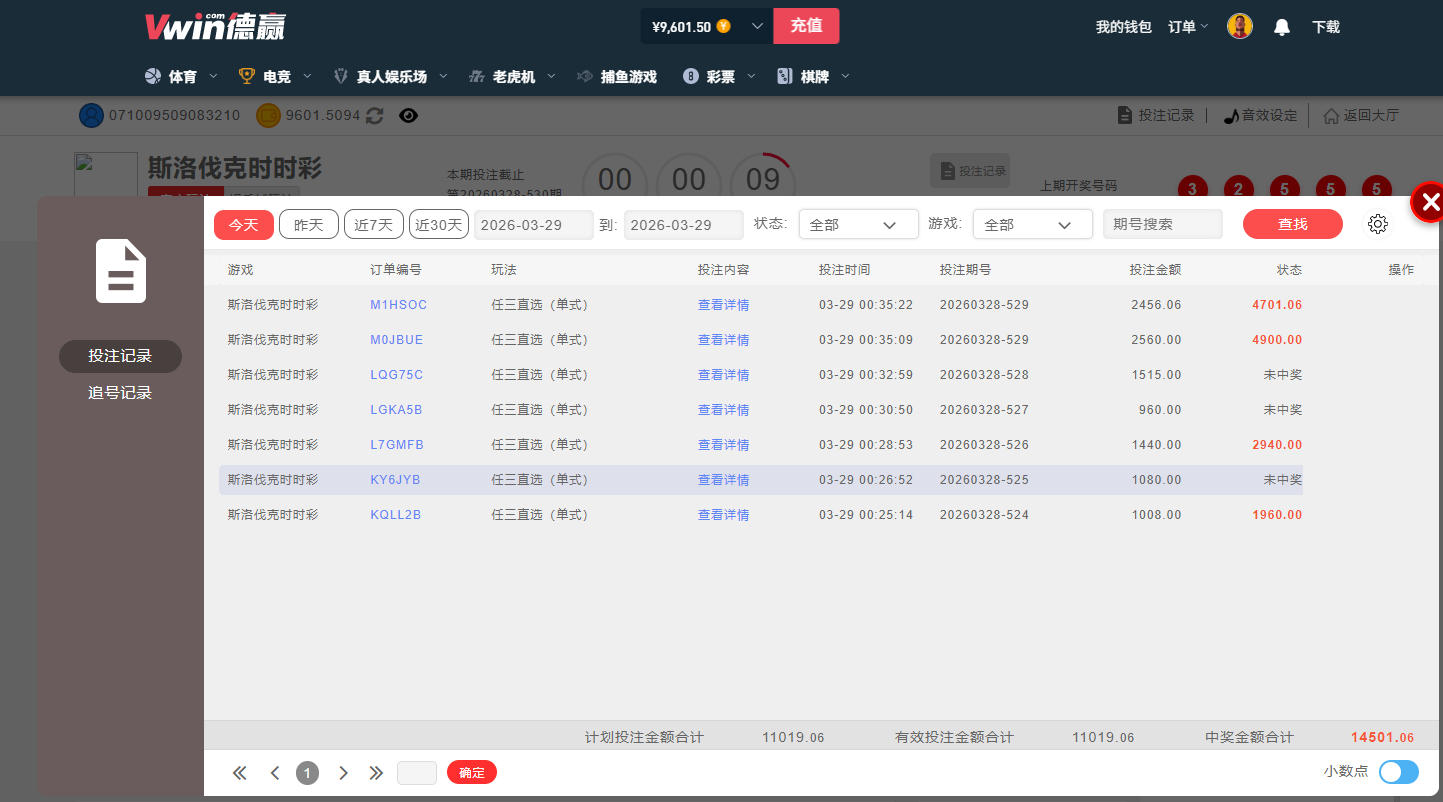Switch to 追号记录 tab
The width and height of the screenshot is (1443, 802).
120,393
